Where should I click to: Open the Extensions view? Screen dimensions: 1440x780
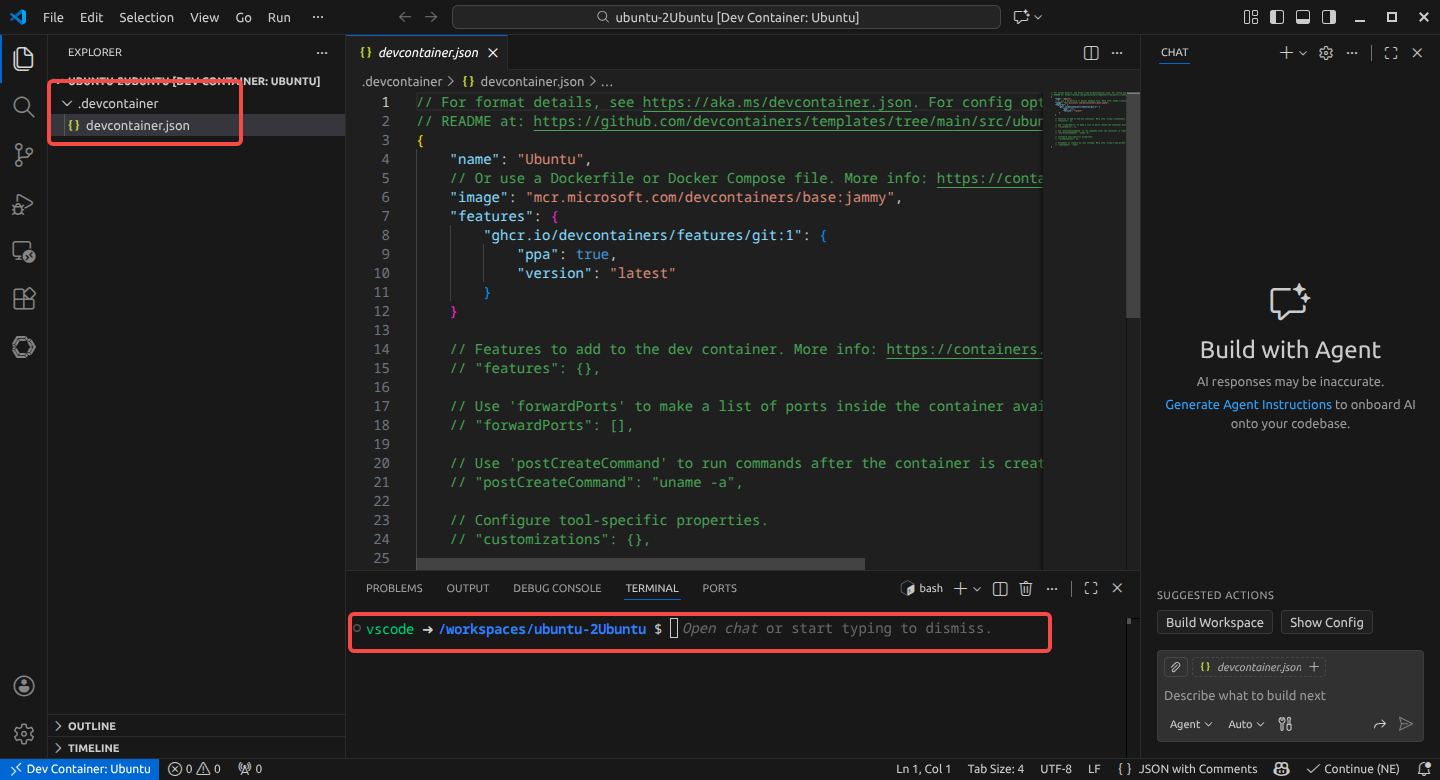point(23,299)
